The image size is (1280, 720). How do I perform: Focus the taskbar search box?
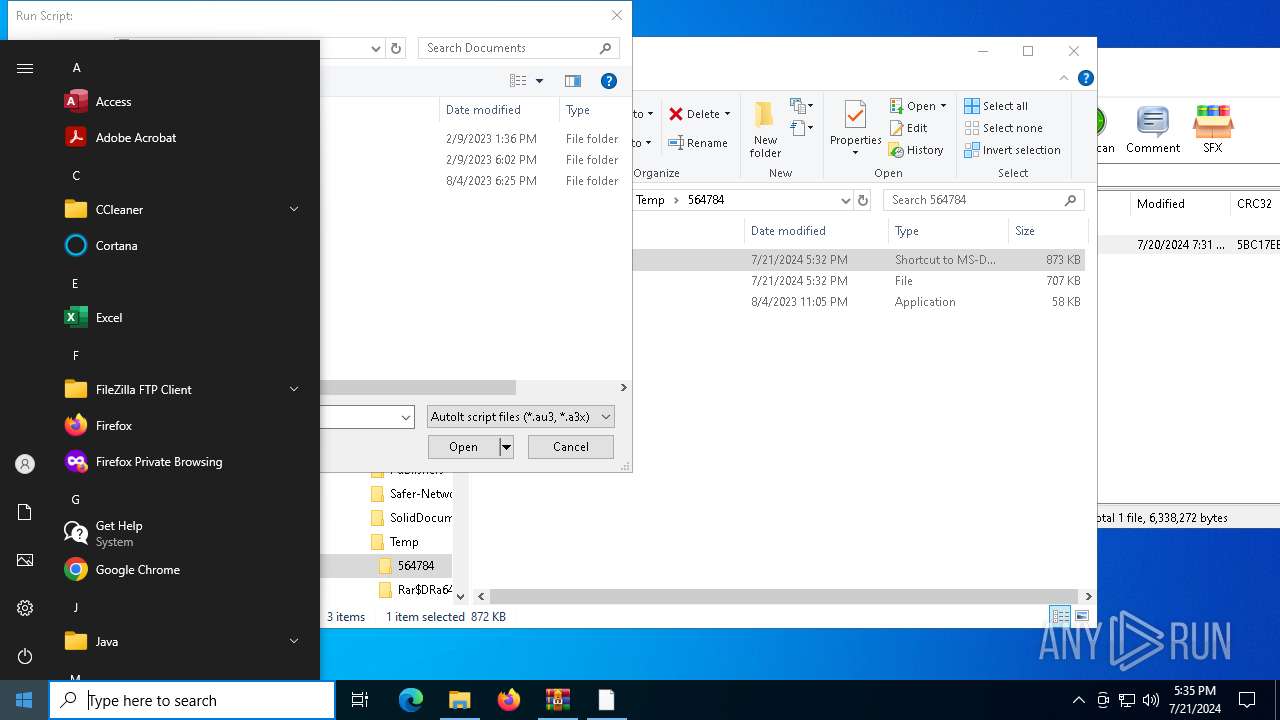point(192,700)
